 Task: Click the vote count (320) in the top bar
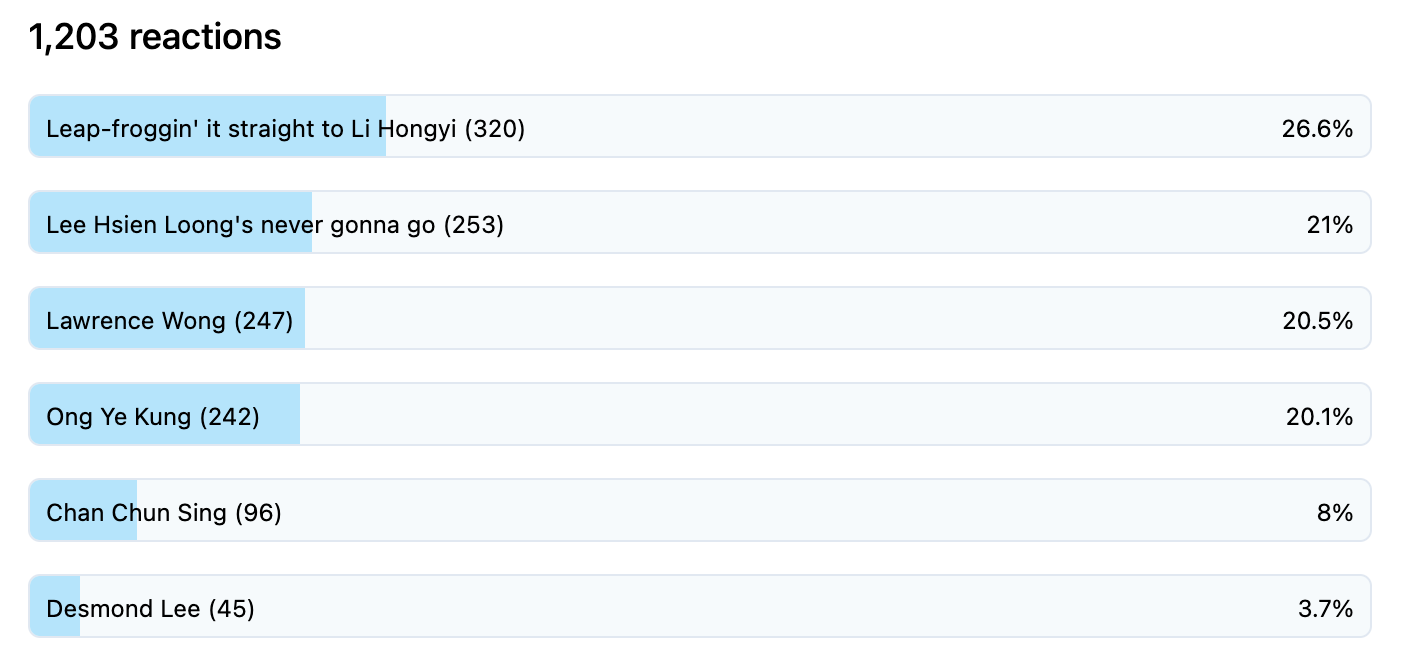495,128
